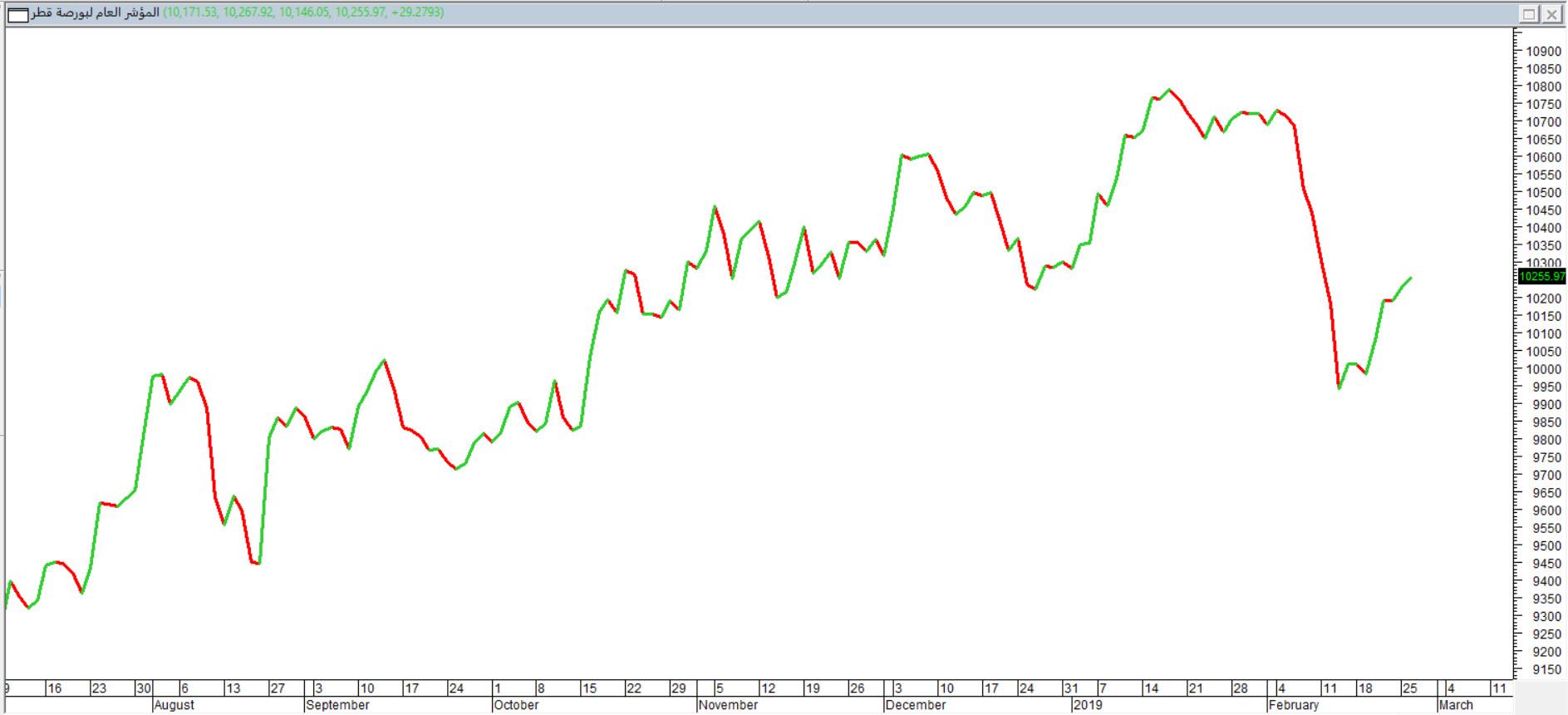The image size is (1568, 715).
Task: Click the 10600 price axis label
Action: (x=1543, y=158)
